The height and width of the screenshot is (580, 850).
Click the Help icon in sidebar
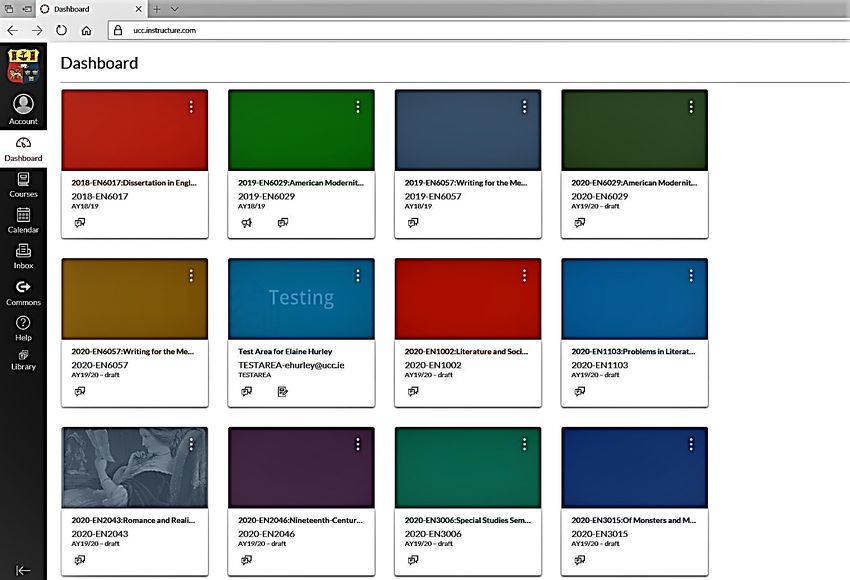pos(23,327)
